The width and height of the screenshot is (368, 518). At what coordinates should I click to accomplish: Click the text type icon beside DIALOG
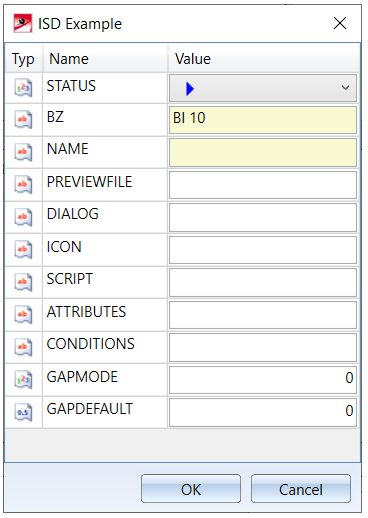pos(23,217)
